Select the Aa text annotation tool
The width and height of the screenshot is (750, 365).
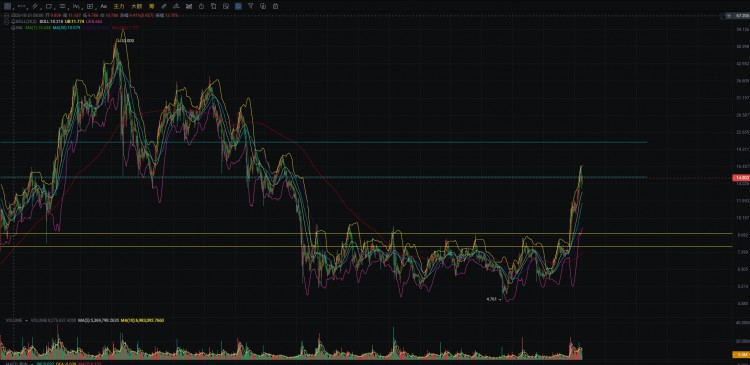point(104,6)
